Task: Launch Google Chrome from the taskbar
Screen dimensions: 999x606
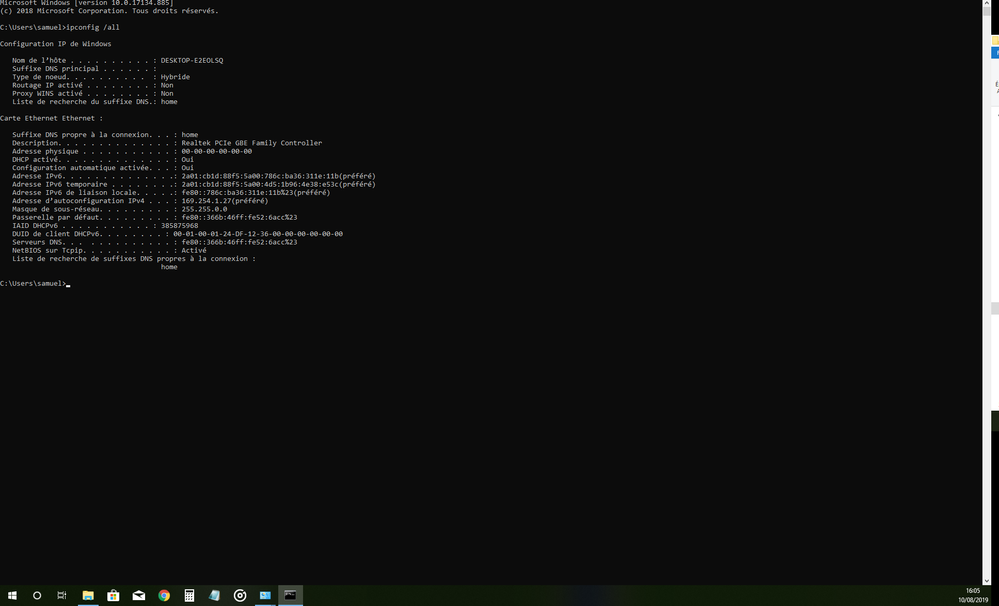Action: point(164,595)
